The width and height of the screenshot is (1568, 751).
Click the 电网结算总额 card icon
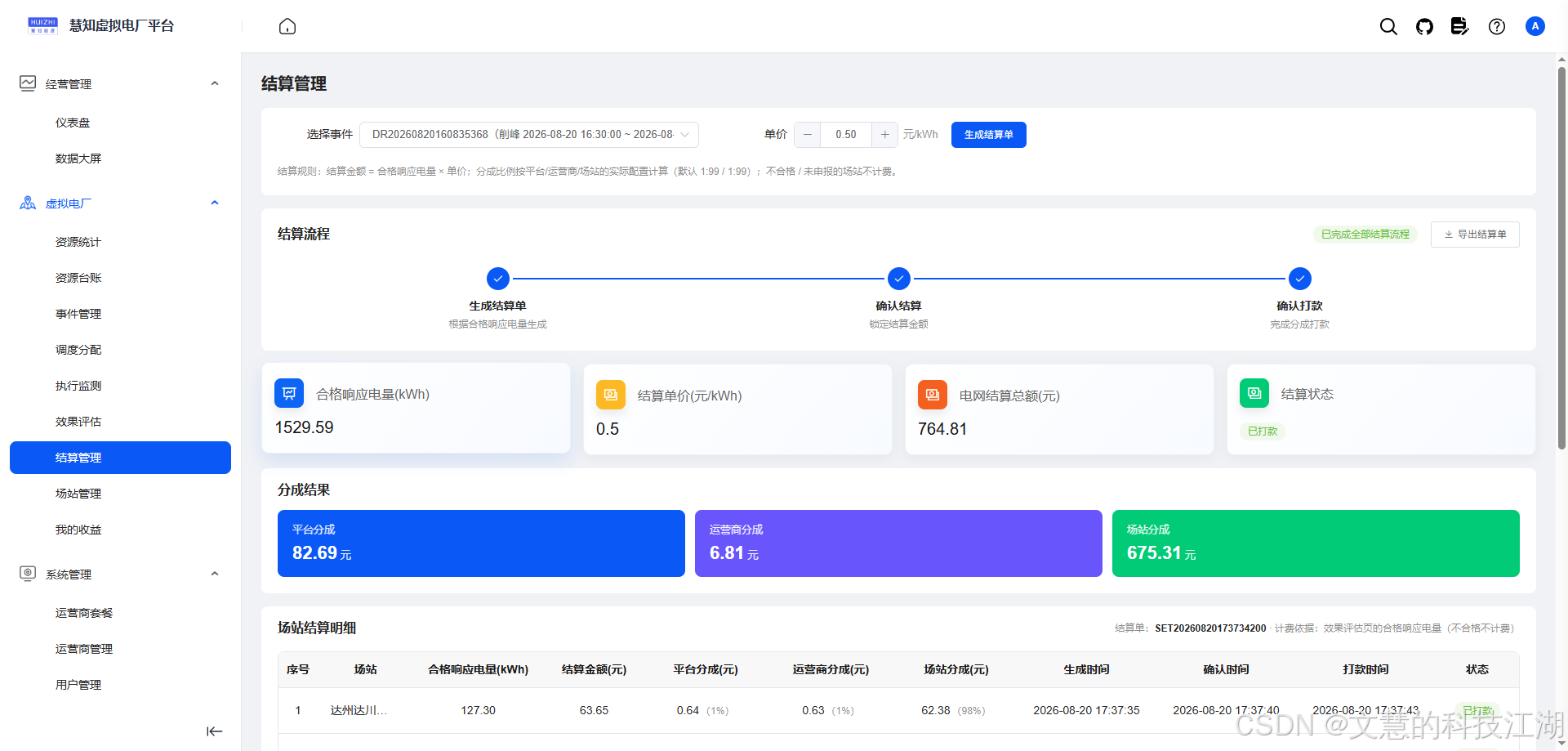click(933, 396)
